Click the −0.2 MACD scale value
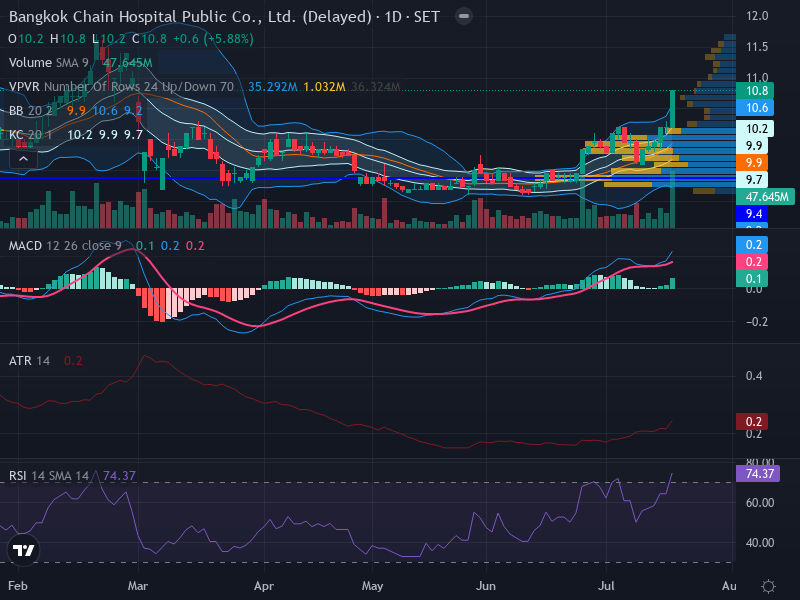Viewport: 800px width, 600px height. pyautogui.click(x=757, y=322)
